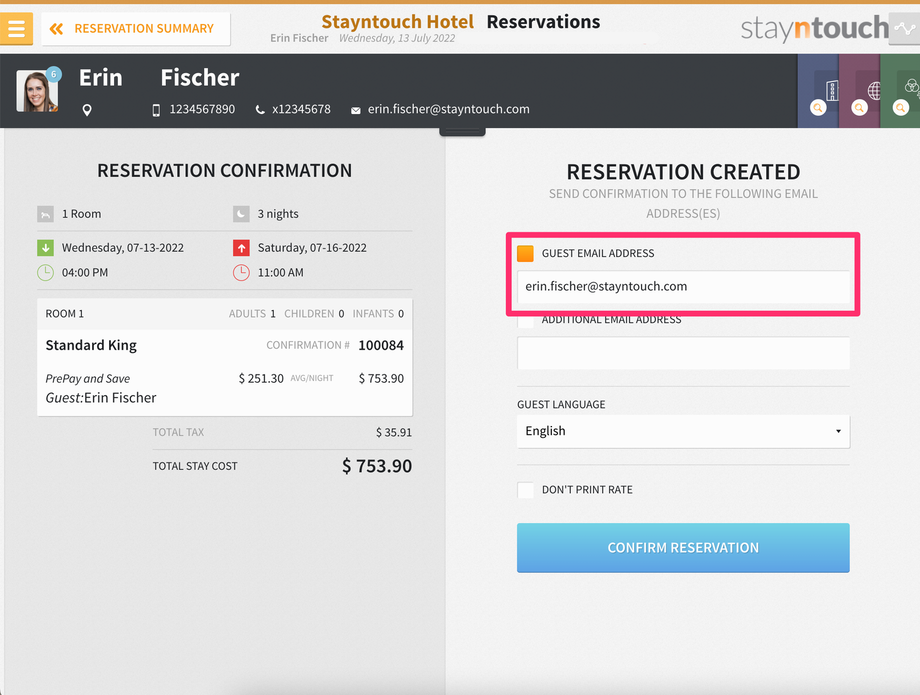920x695 pixels.
Task: Click the mobile number 1234567890
Action: tap(202, 109)
